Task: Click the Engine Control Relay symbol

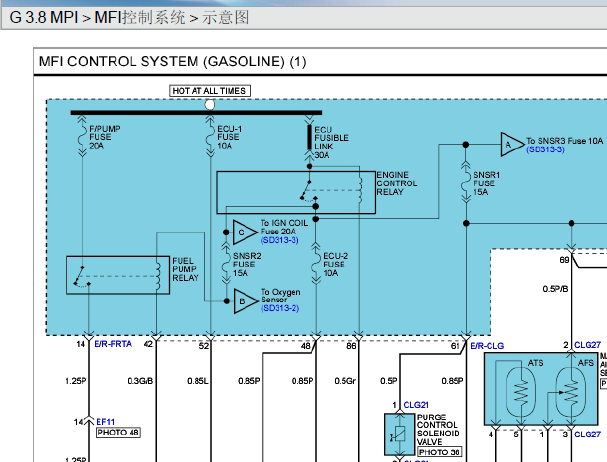Action: 296,192
